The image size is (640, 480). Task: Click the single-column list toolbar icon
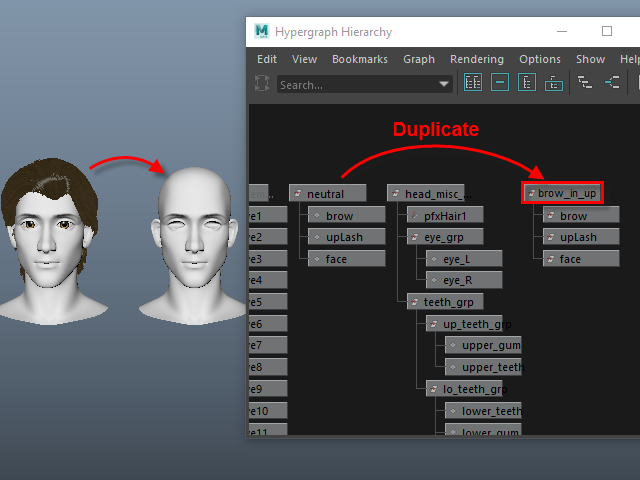527,82
